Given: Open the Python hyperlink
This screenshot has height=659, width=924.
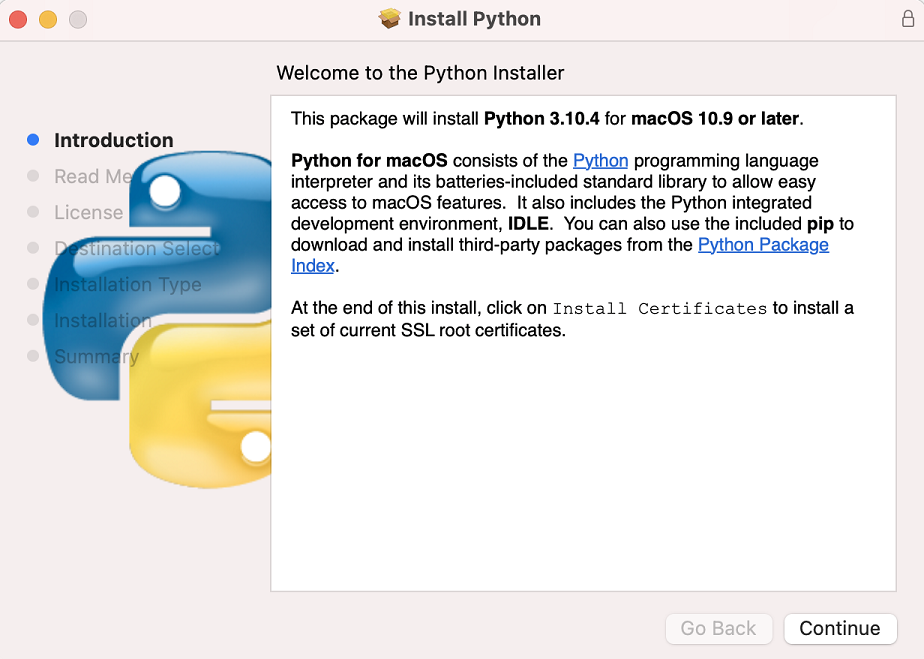Looking at the screenshot, I should pyautogui.click(x=600, y=160).
